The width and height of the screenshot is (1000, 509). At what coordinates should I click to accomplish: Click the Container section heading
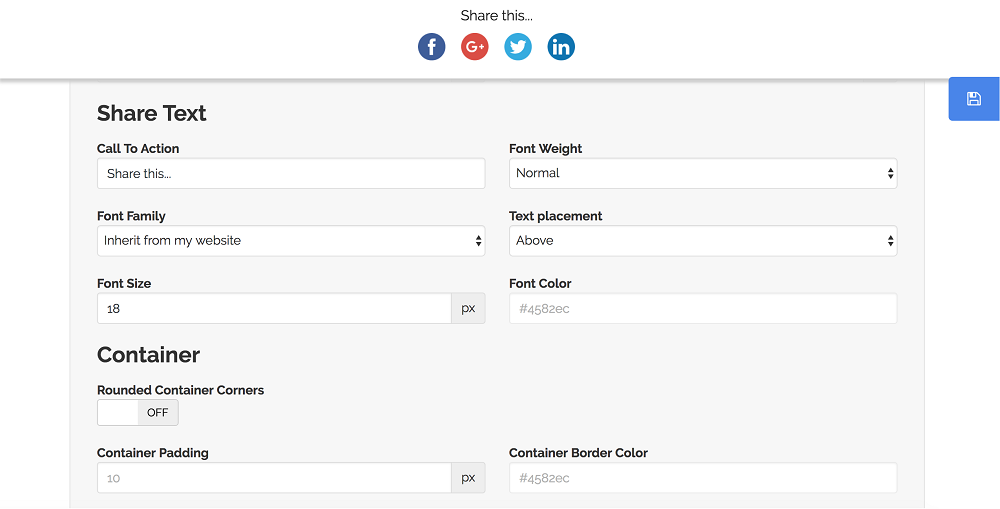click(149, 355)
